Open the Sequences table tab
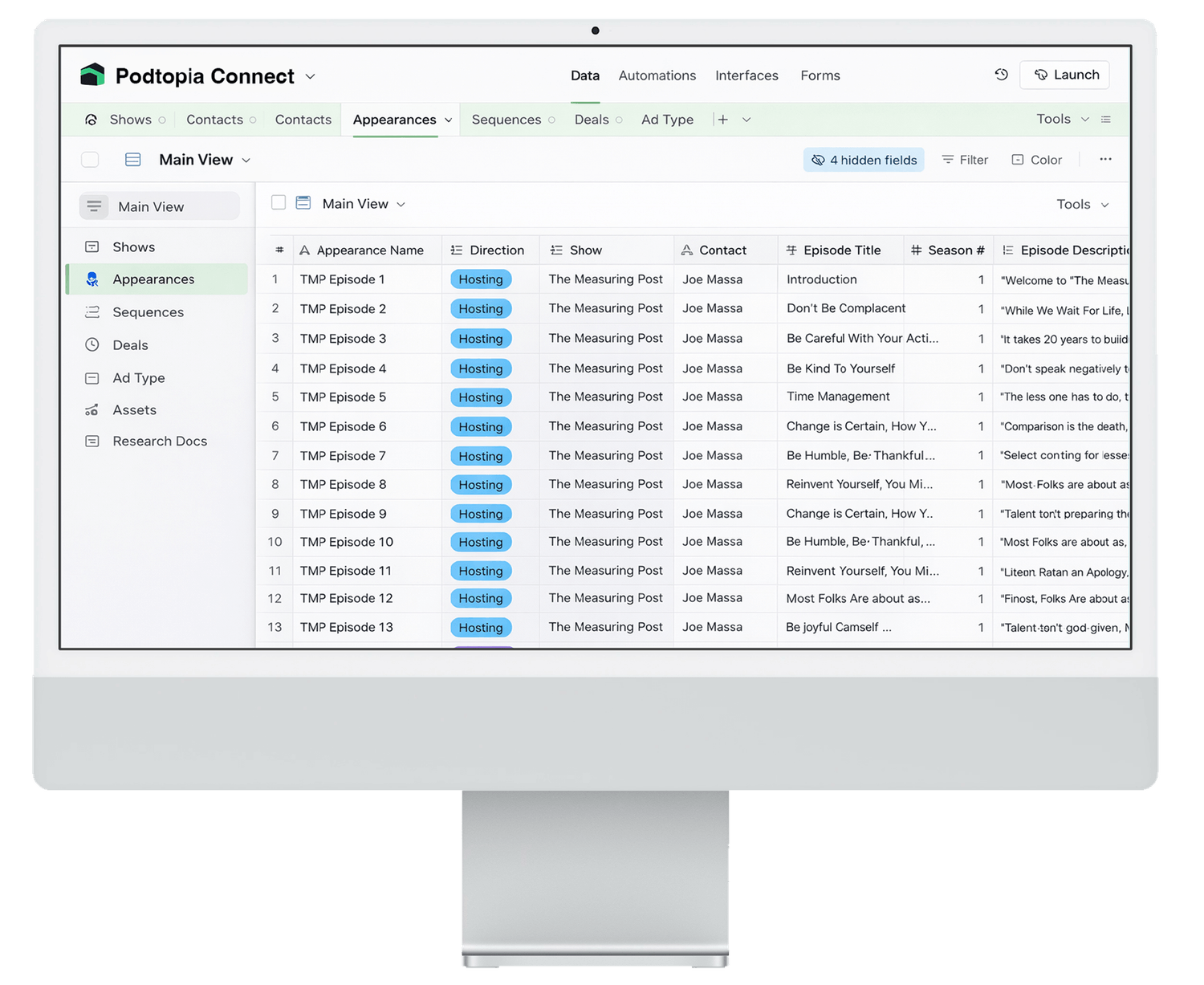The image size is (1204, 985). tap(506, 120)
